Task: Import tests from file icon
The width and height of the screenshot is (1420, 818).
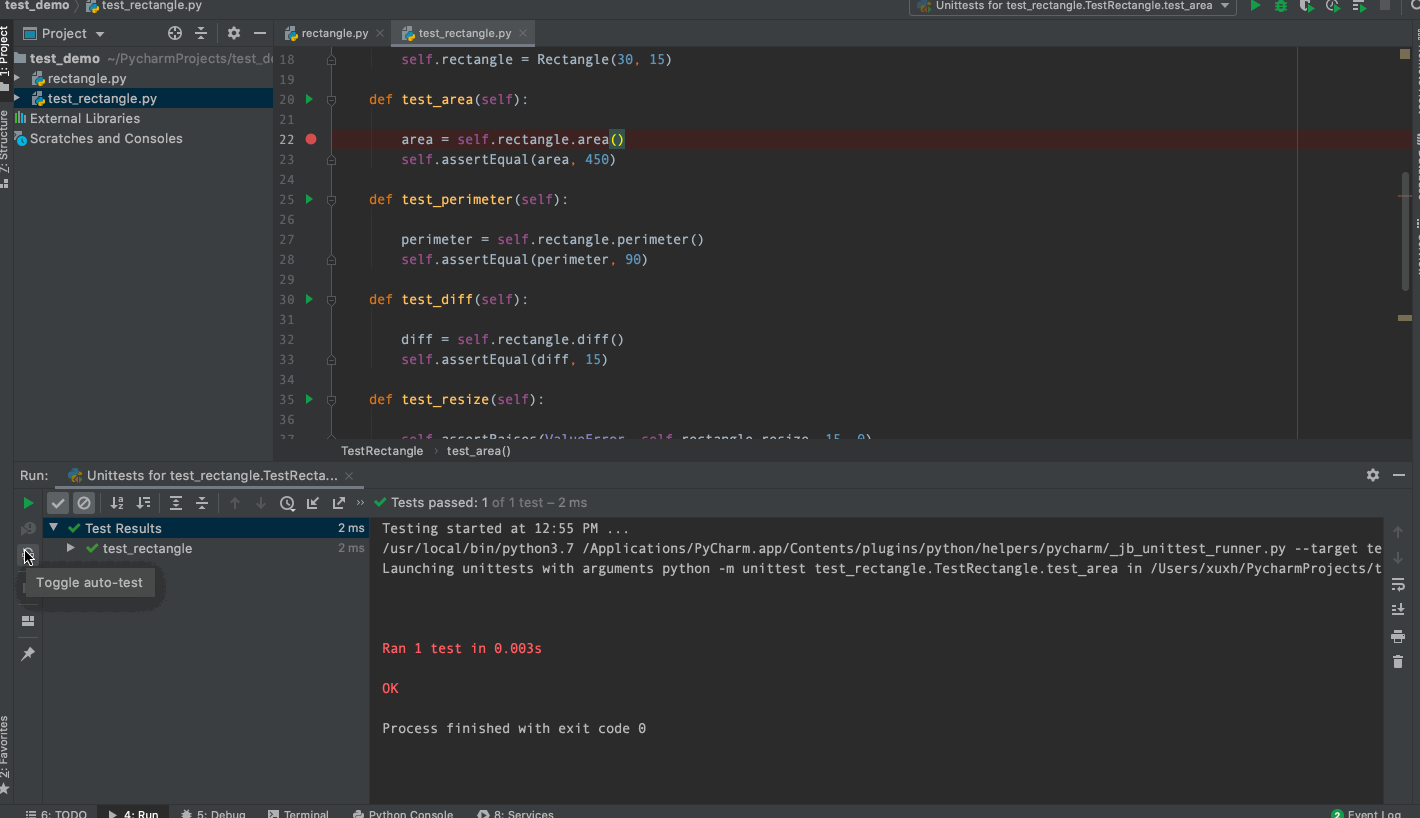Action: 313,503
